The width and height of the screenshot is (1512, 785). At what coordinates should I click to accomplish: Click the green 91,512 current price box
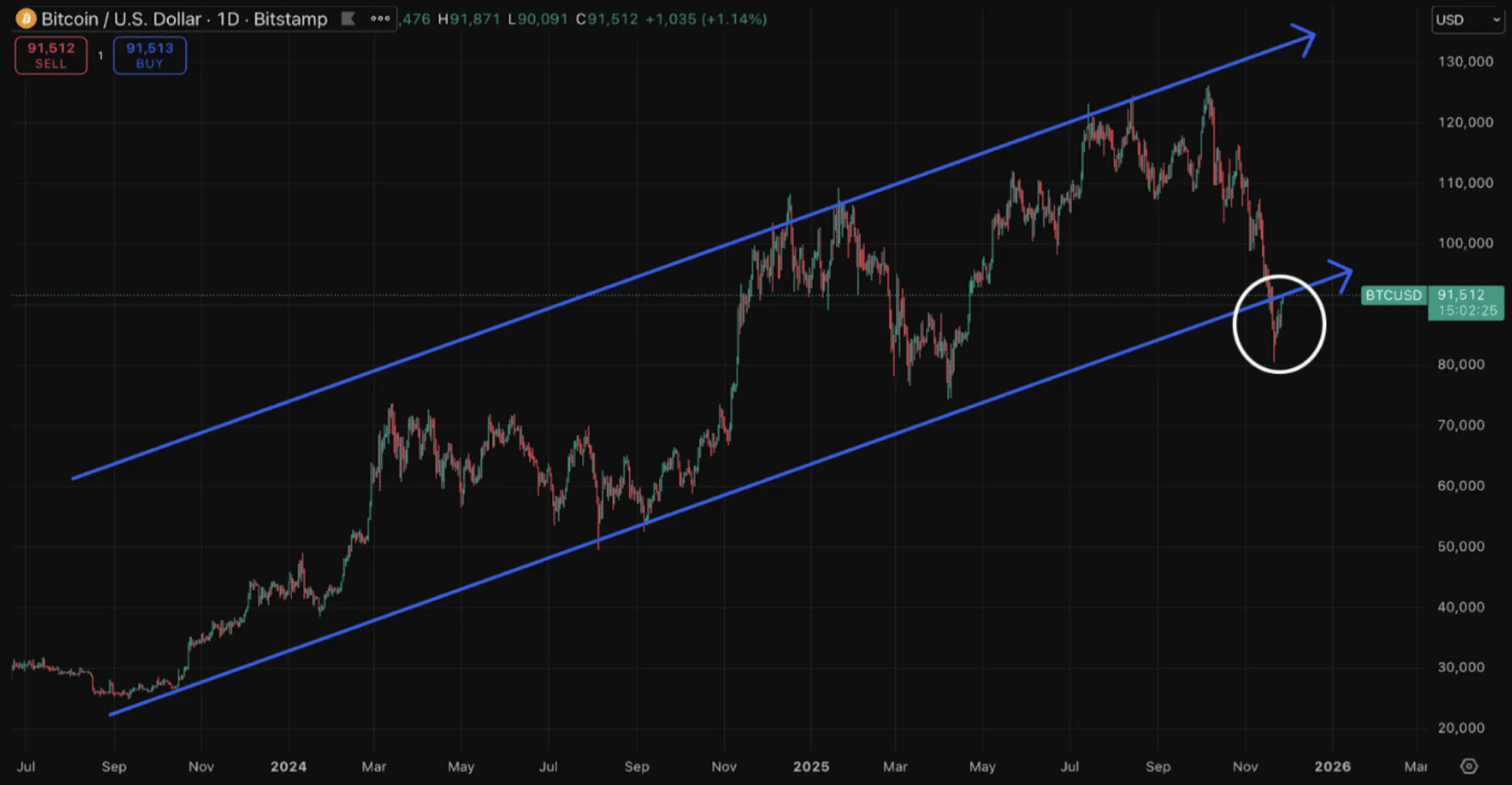pos(1466,303)
